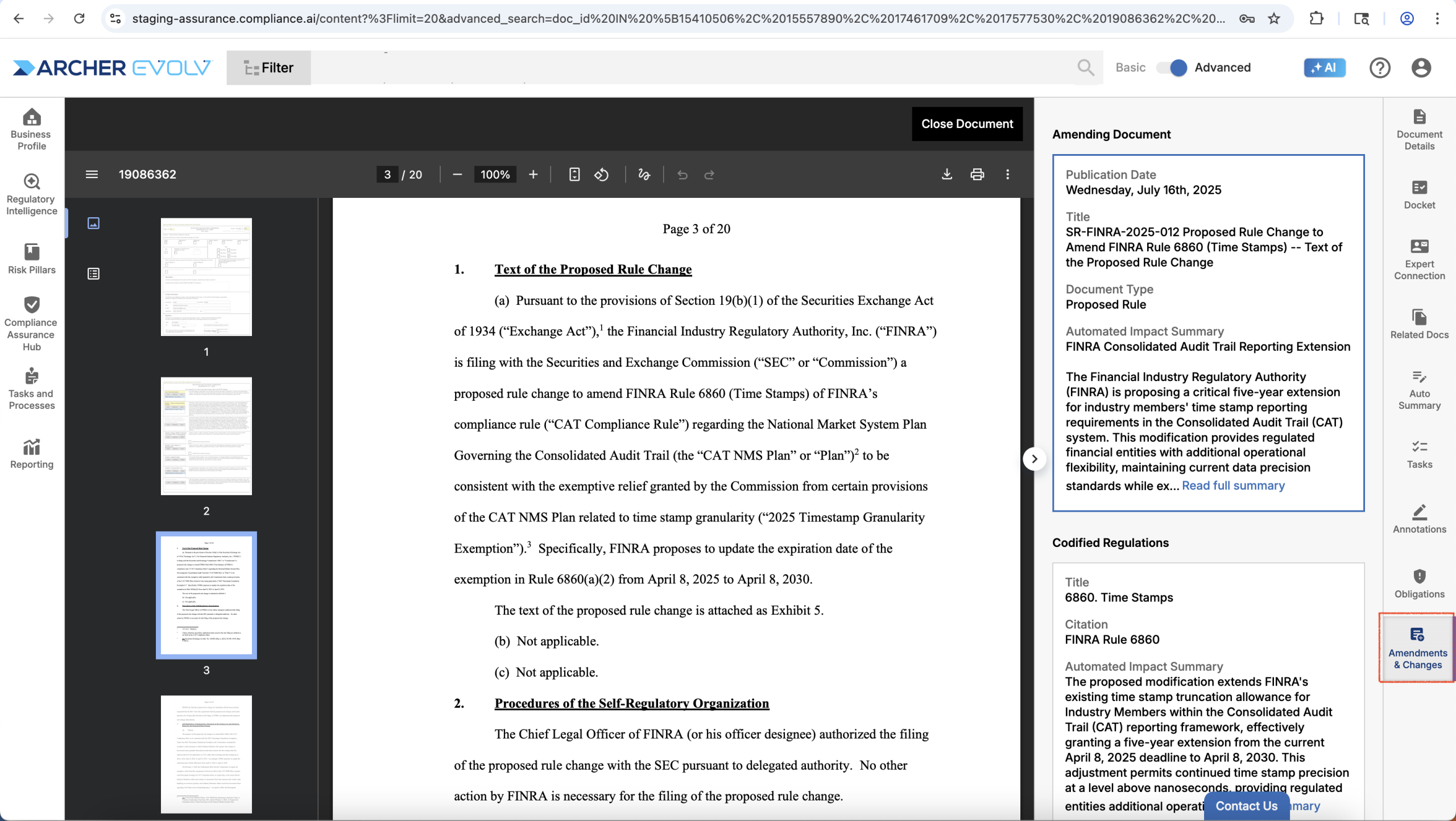The height and width of the screenshot is (821, 1456).
Task: Open the AI assistant button
Action: 1325,68
